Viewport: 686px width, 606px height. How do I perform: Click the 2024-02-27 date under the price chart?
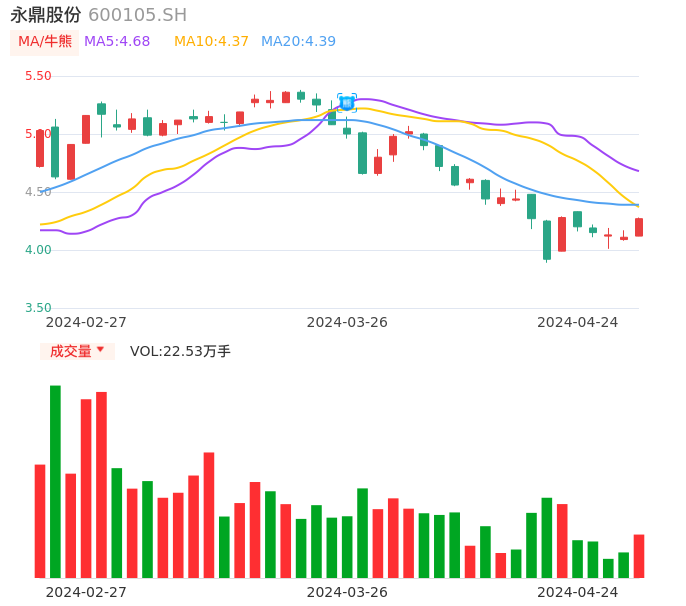[x=86, y=322]
